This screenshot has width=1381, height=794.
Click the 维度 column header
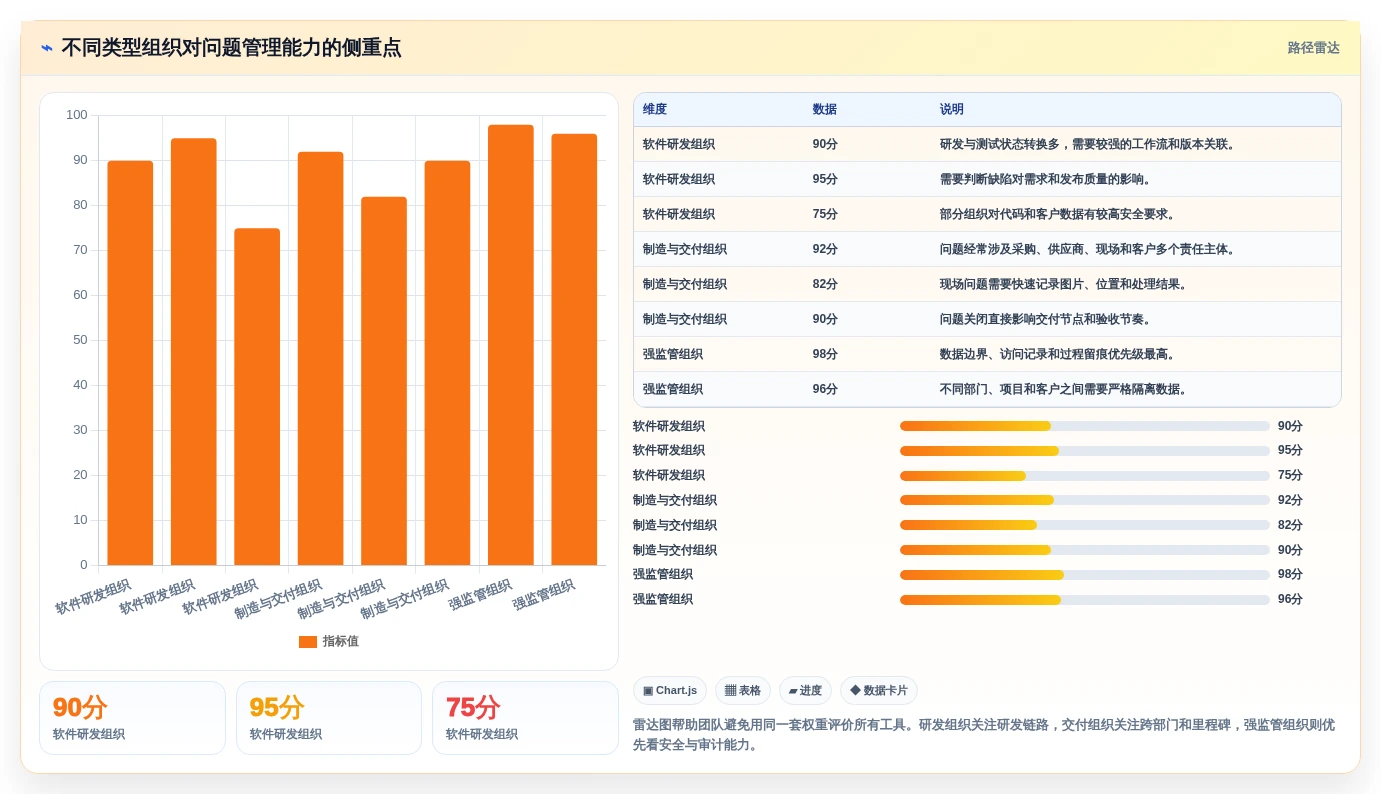tap(655, 110)
